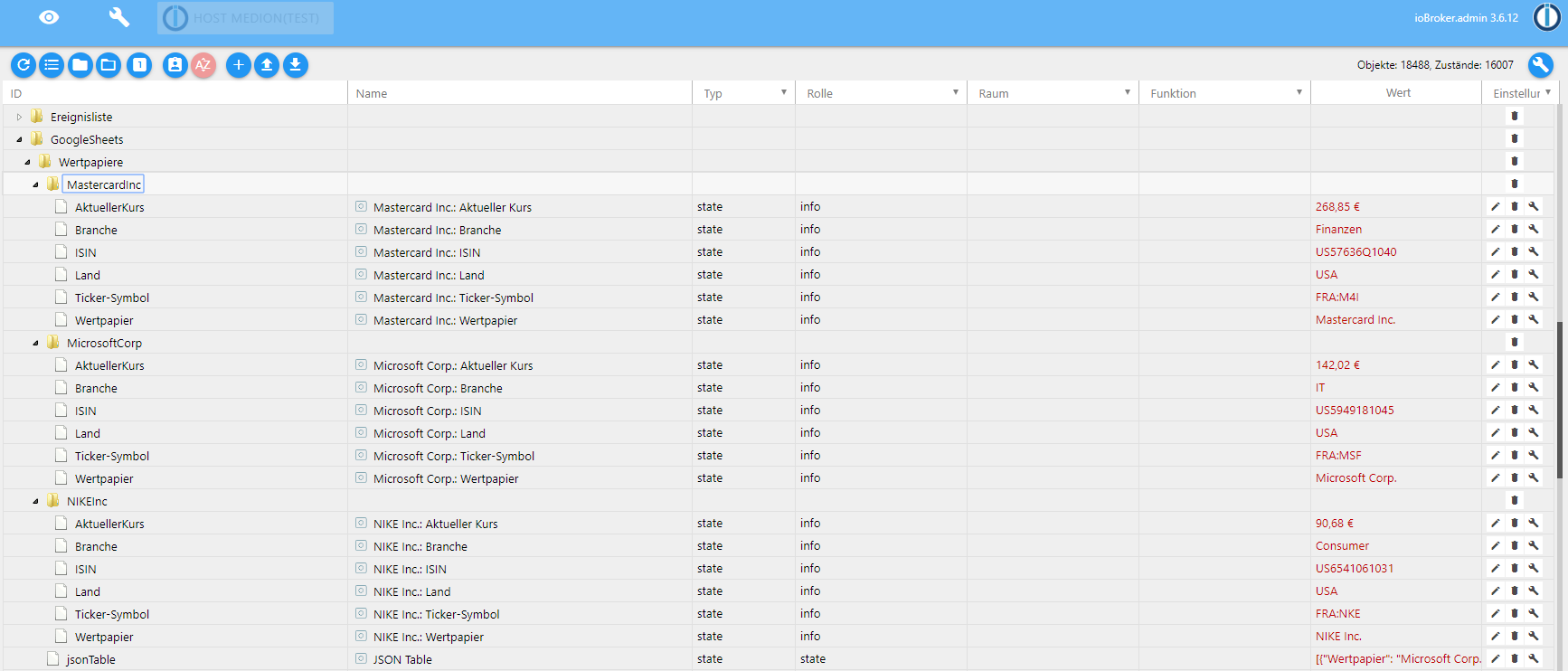Edit NIKE Inc.: Aktueller Kurs object
This screenshot has height=671, width=1568.
(x=1496, y=523)
